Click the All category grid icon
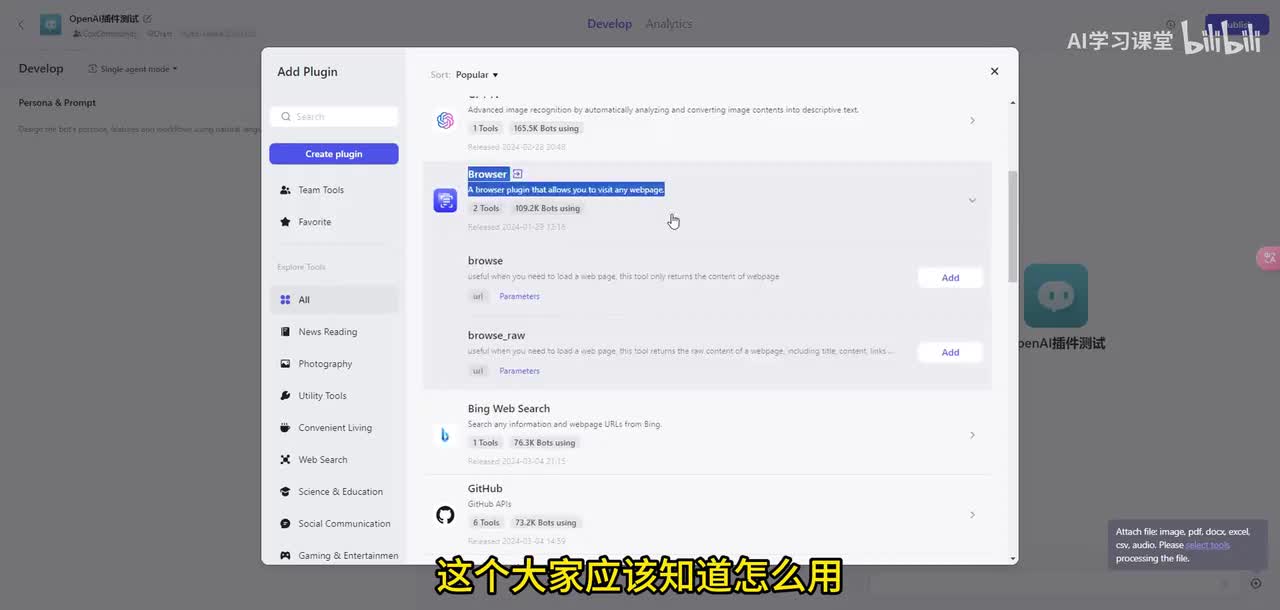The image size is (1280, 610). tap(286, 300)
